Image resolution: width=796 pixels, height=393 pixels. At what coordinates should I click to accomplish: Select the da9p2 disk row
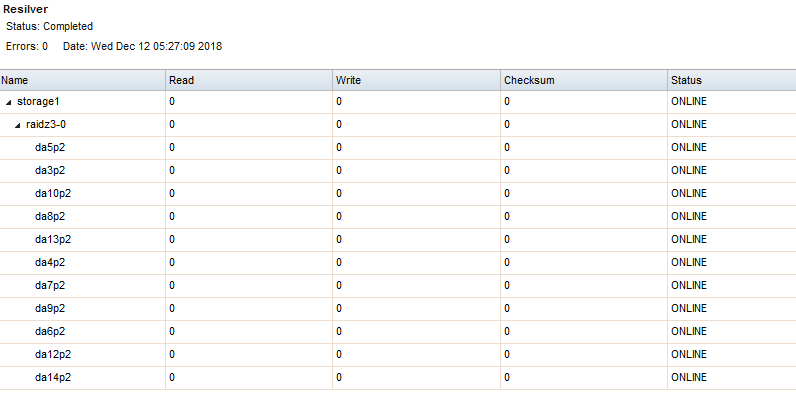point(398,308)
